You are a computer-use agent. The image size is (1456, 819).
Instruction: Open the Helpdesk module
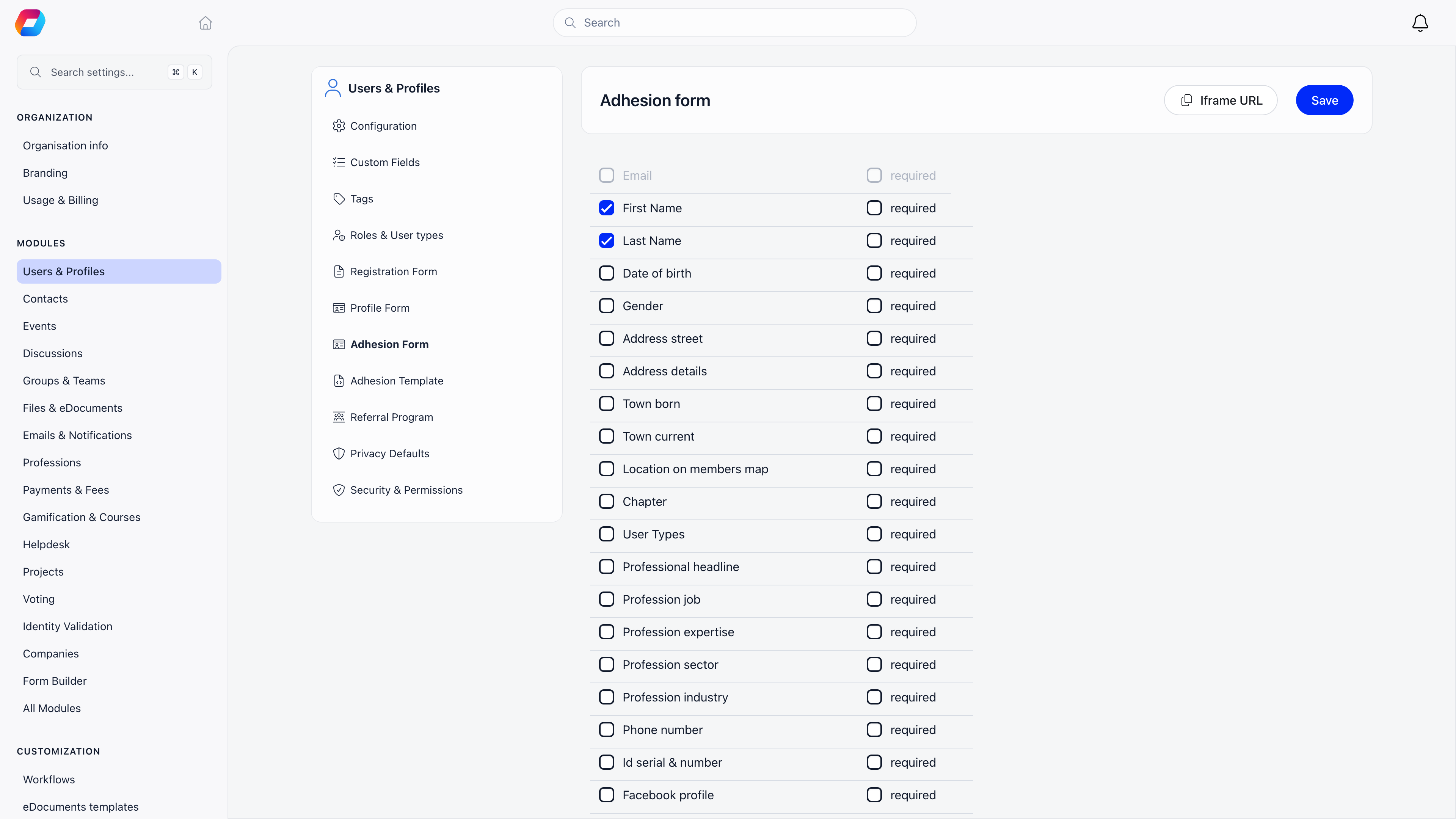pyautogui.click(x=46, y=544)
